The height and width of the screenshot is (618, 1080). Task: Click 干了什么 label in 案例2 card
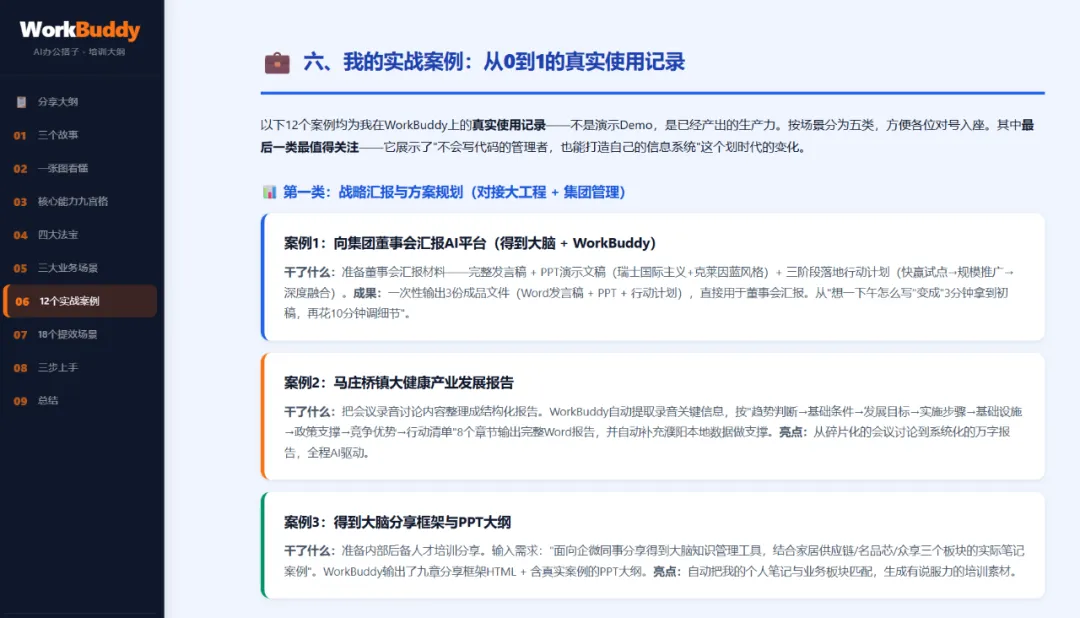[x=309, y=412]
